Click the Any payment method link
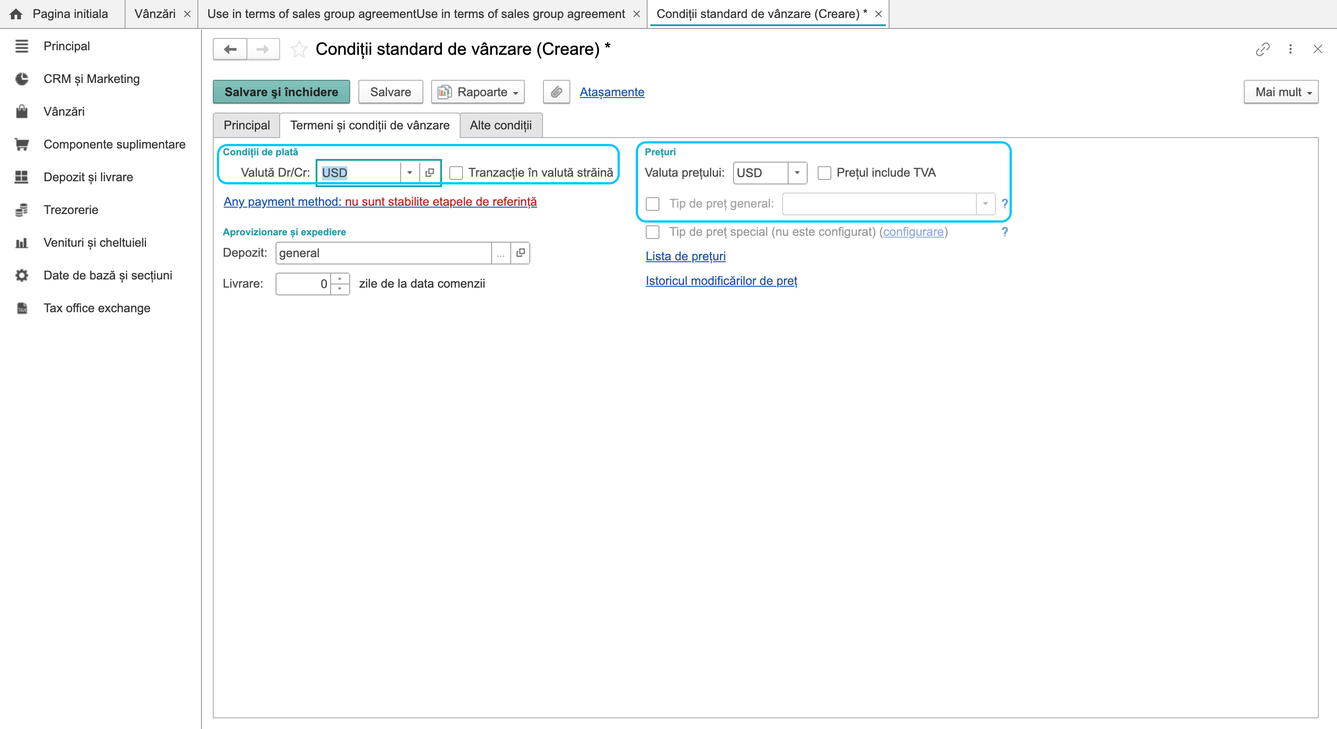 (380, 202)
